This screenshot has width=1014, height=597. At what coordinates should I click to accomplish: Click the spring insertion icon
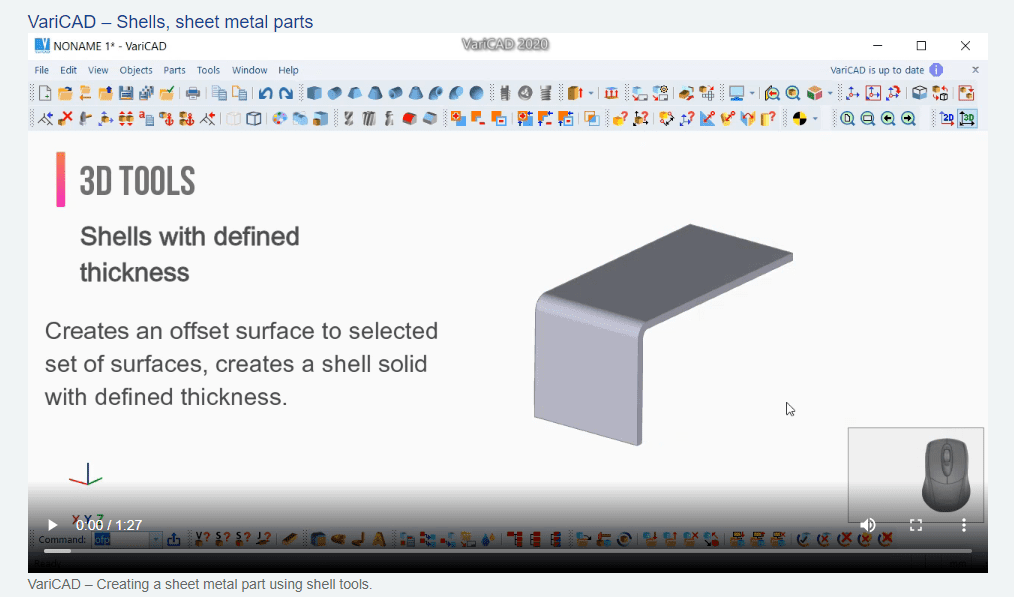tap(545, 93)
